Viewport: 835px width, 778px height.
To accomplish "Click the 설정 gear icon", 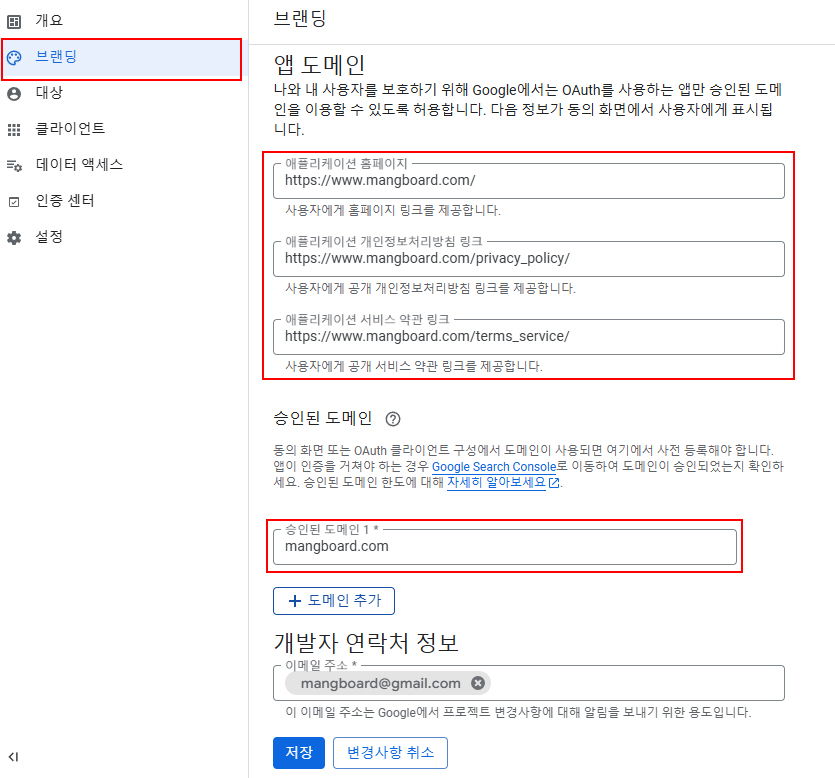I will click(14, 238).
